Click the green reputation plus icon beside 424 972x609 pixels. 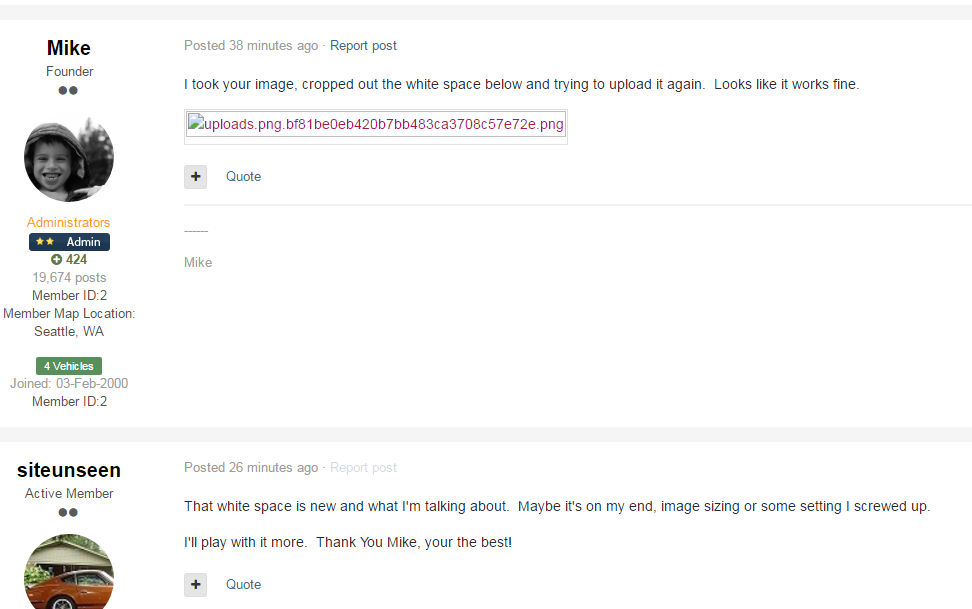(x=56, y=260)
